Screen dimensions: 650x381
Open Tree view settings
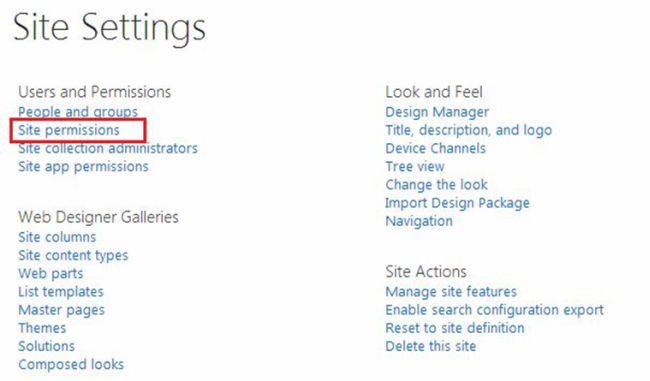coord(415,167)
